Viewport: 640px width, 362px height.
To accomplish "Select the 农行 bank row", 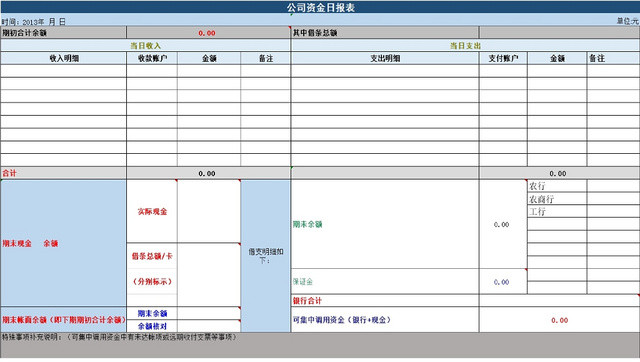I will 557,186.
